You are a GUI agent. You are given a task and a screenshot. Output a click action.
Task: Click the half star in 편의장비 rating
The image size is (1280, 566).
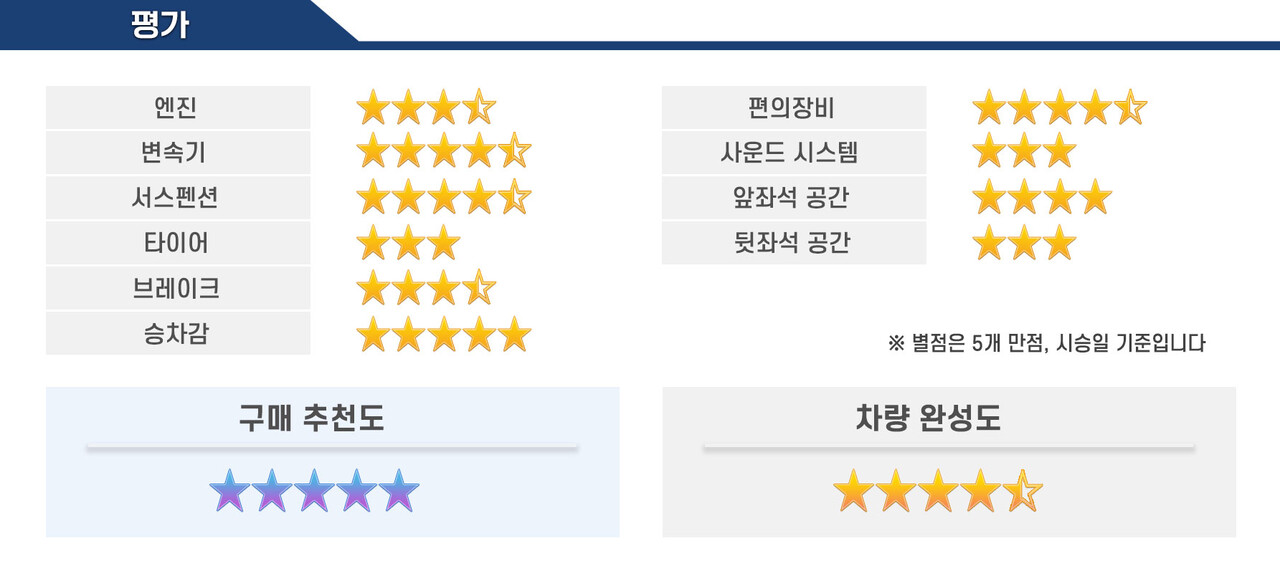coord(1130,107)
